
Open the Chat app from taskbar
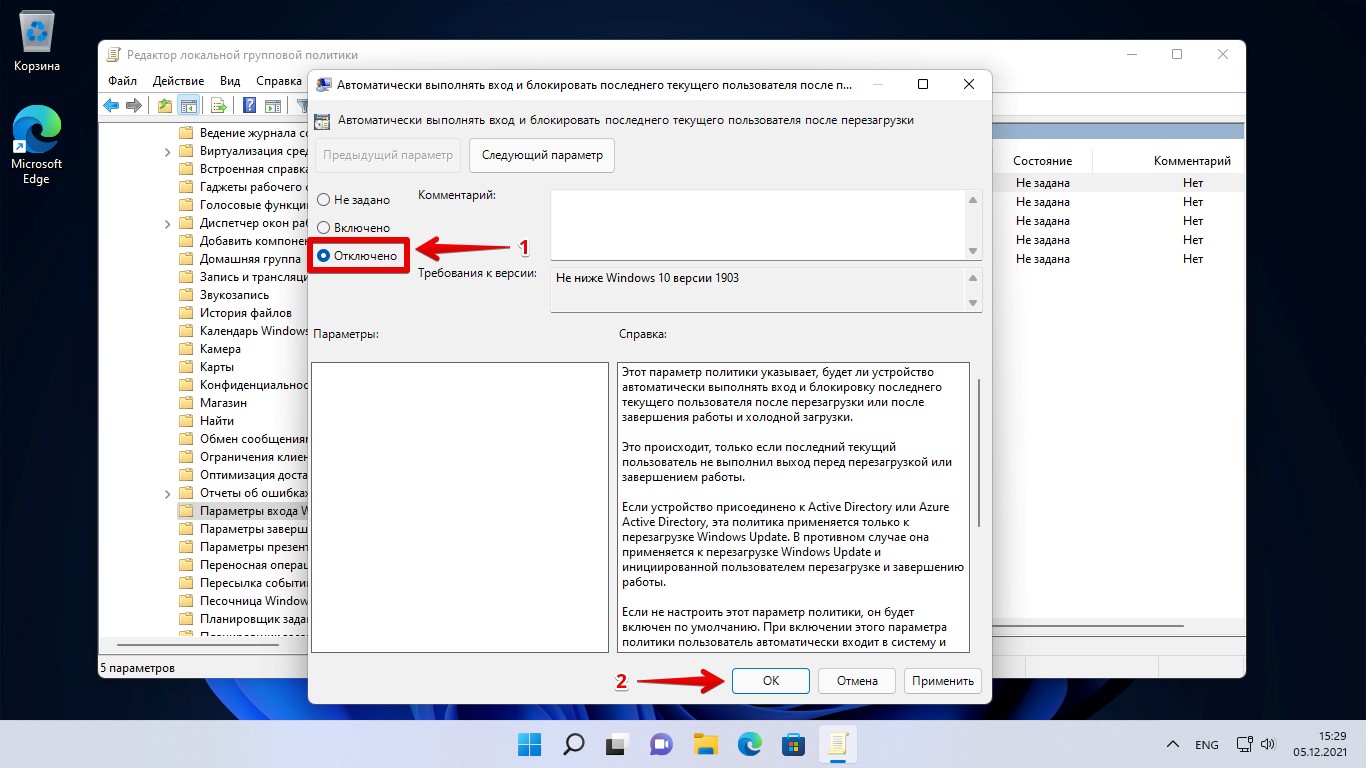tap(662, 744)
